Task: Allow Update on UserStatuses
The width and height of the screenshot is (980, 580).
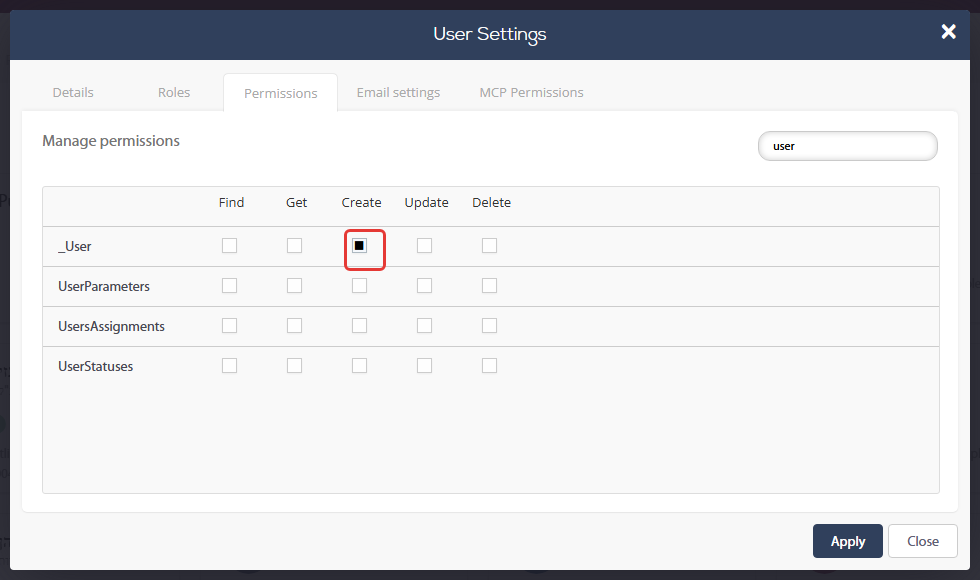Action: (424, 366)
